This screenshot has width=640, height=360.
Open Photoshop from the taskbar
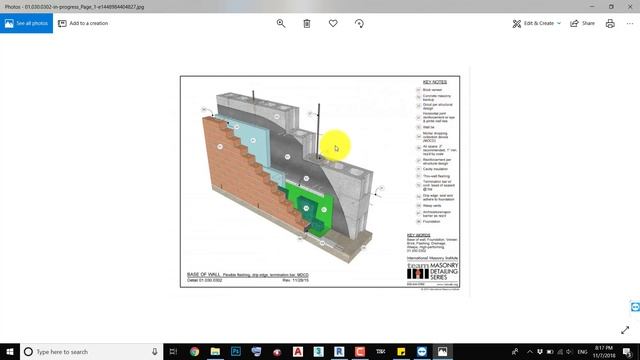coord(236,351)
